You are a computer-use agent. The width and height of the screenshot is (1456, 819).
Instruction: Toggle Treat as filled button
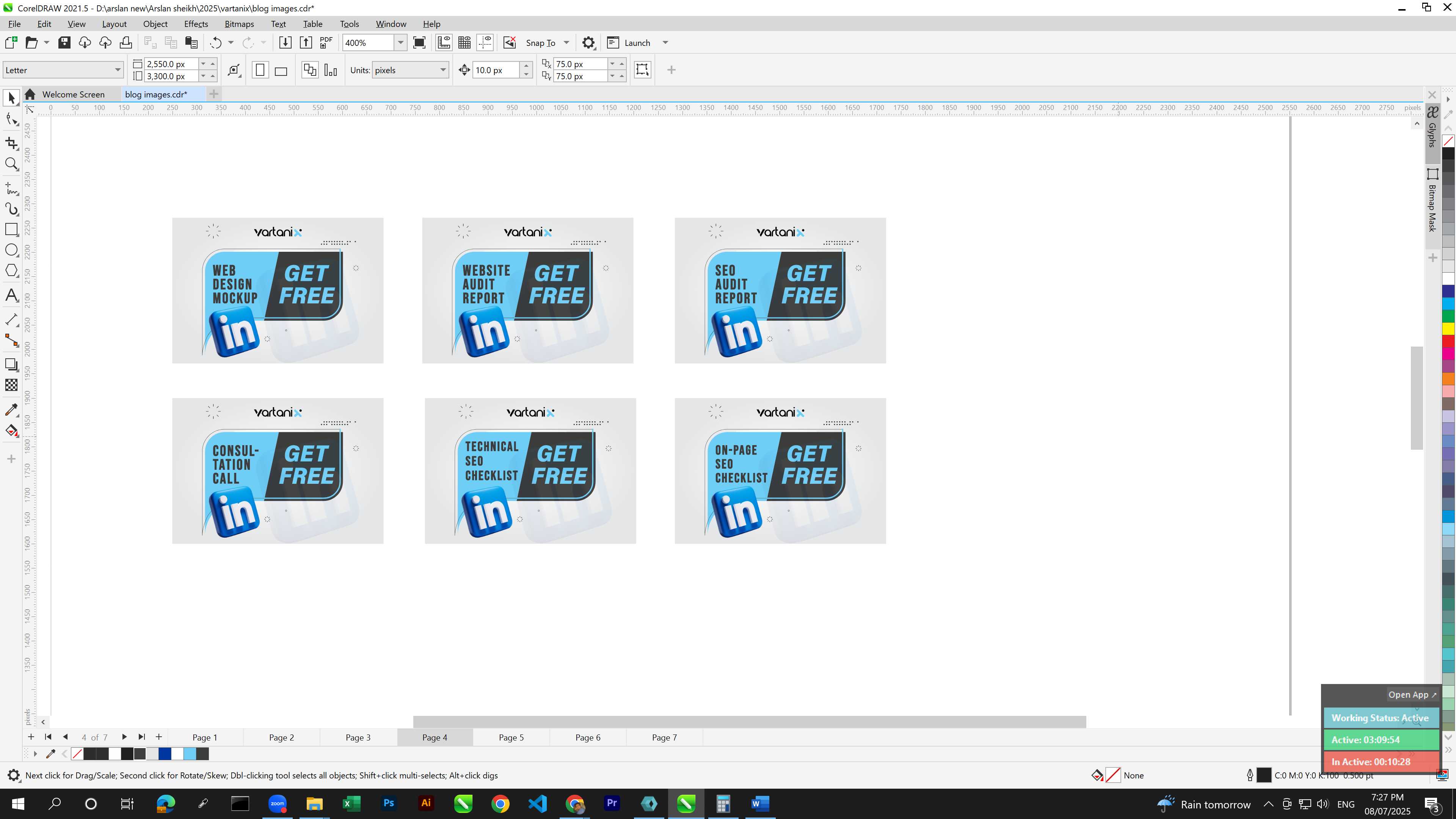click(x=643, y=69)
